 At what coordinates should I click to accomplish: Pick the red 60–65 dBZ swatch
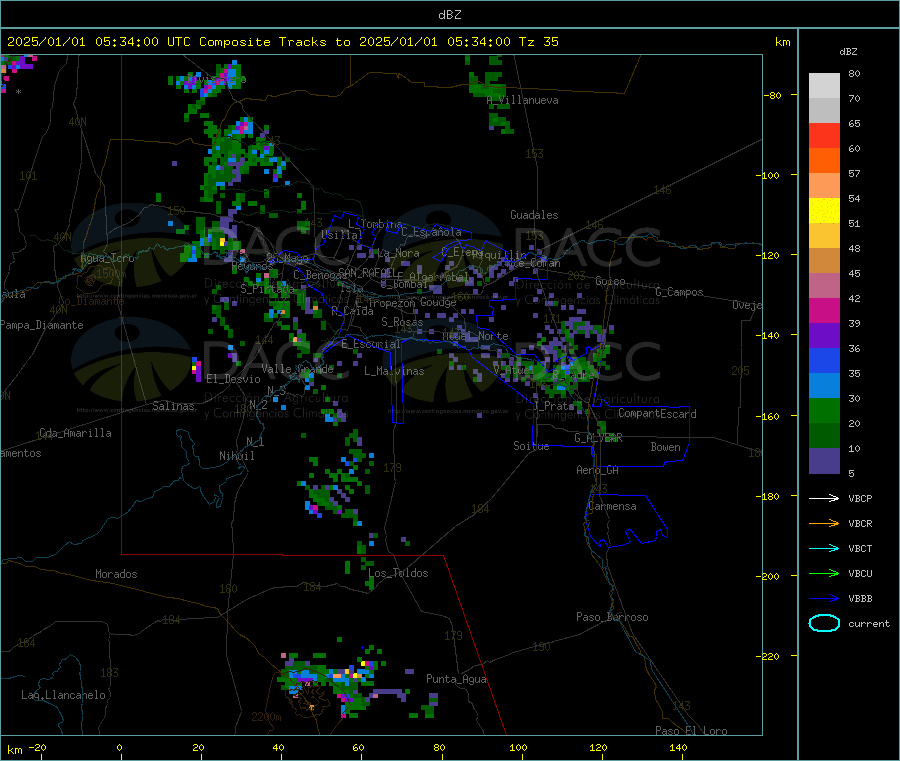(824, 135)
